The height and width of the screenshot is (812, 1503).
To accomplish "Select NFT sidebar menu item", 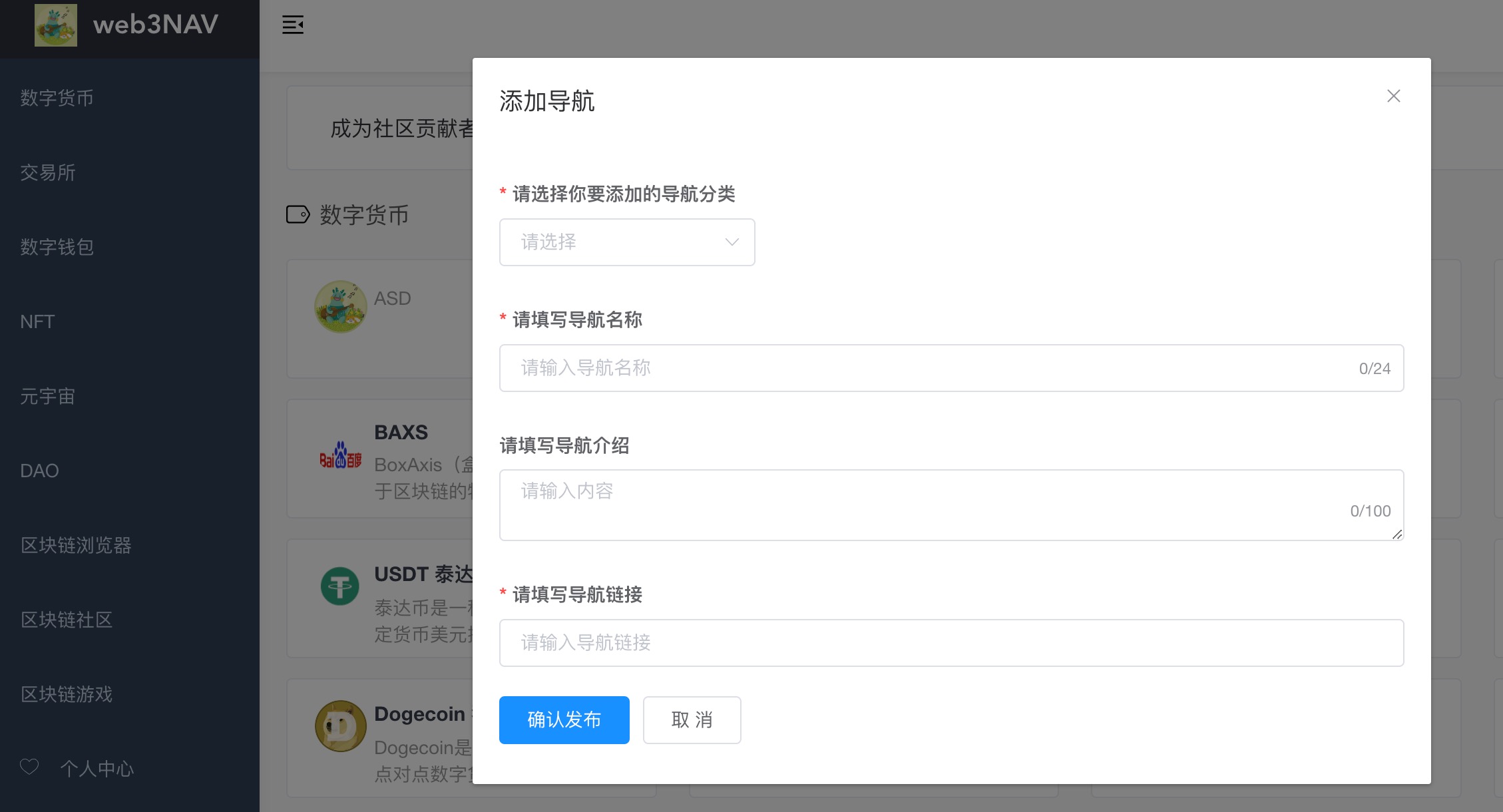I will (x=37, y=321).
